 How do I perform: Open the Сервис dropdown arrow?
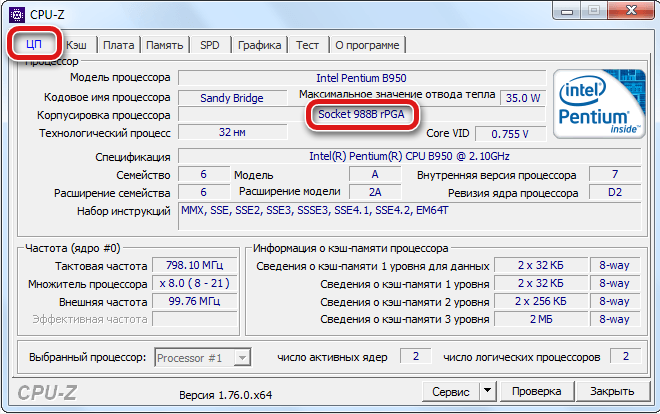click(x=487, y=391)
